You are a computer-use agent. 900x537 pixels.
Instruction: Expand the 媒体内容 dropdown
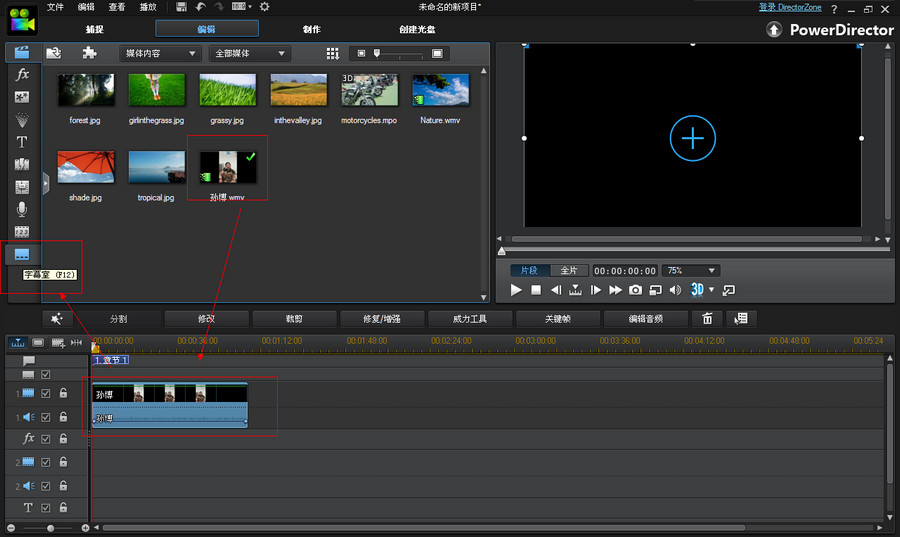[x=160, y=53]
